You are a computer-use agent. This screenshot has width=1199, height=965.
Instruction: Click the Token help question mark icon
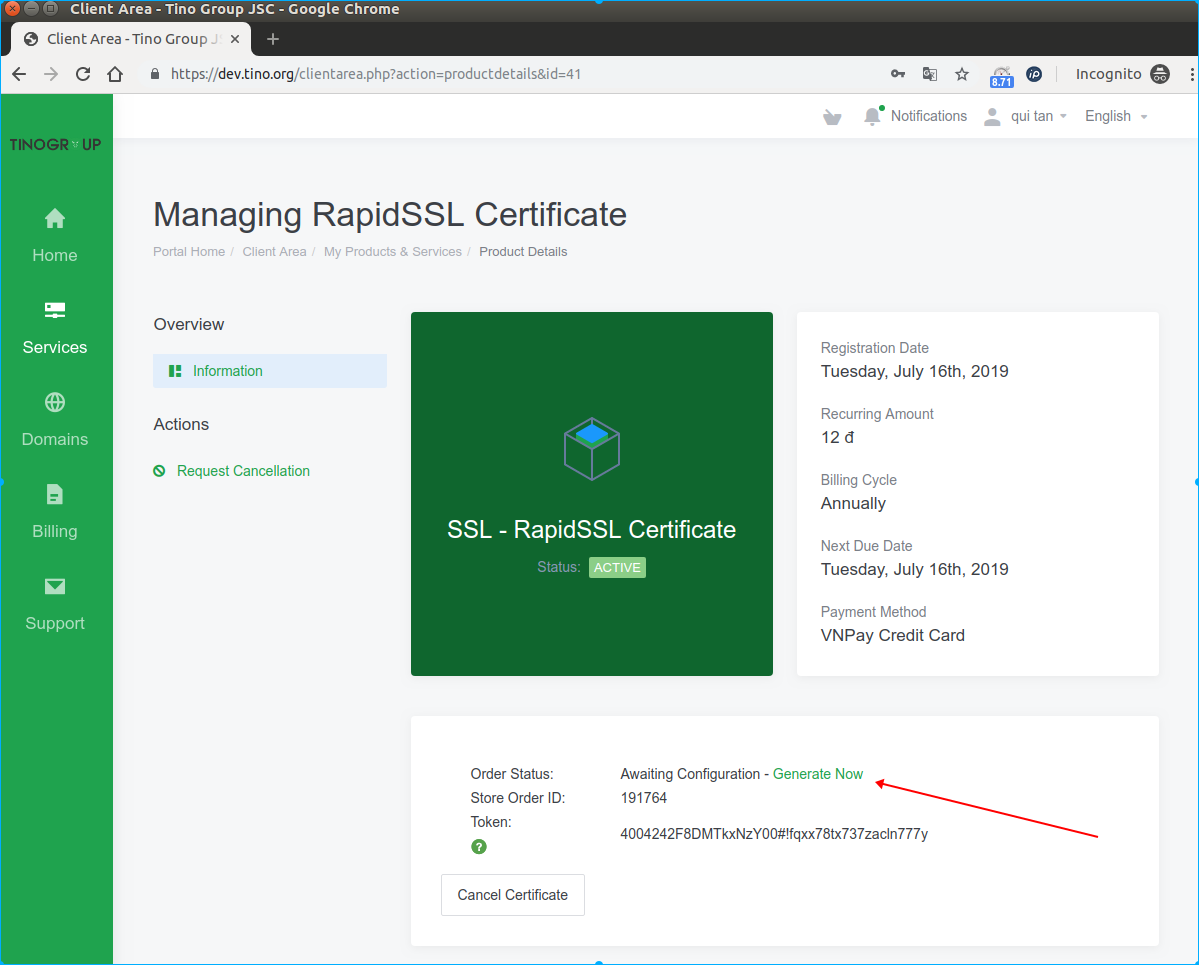(x=479, y=846)
